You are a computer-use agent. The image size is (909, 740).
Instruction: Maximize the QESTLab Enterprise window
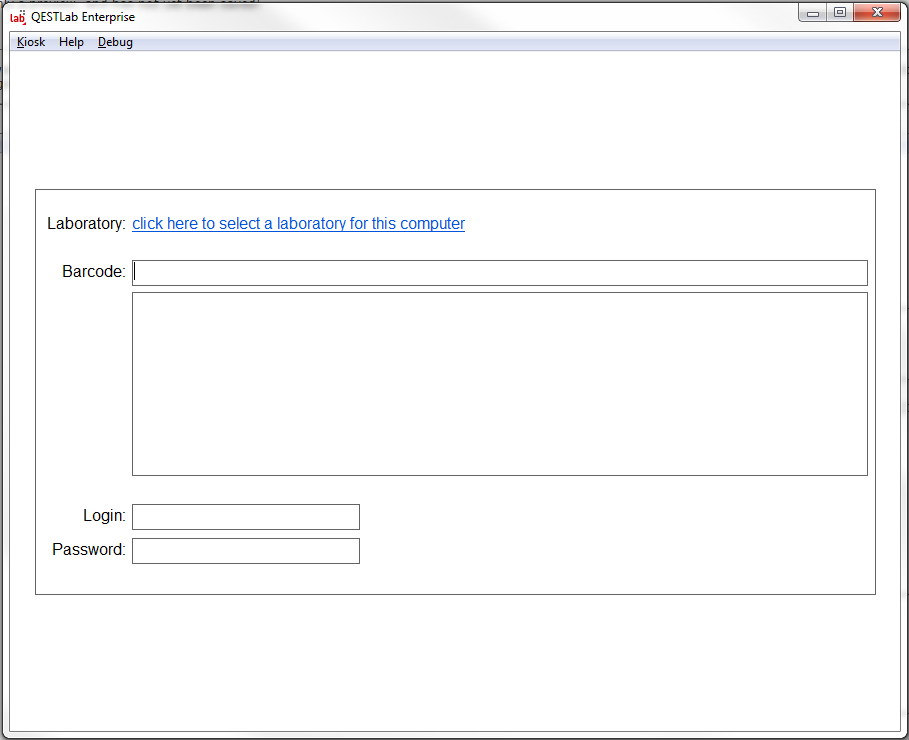coord(840,13)
